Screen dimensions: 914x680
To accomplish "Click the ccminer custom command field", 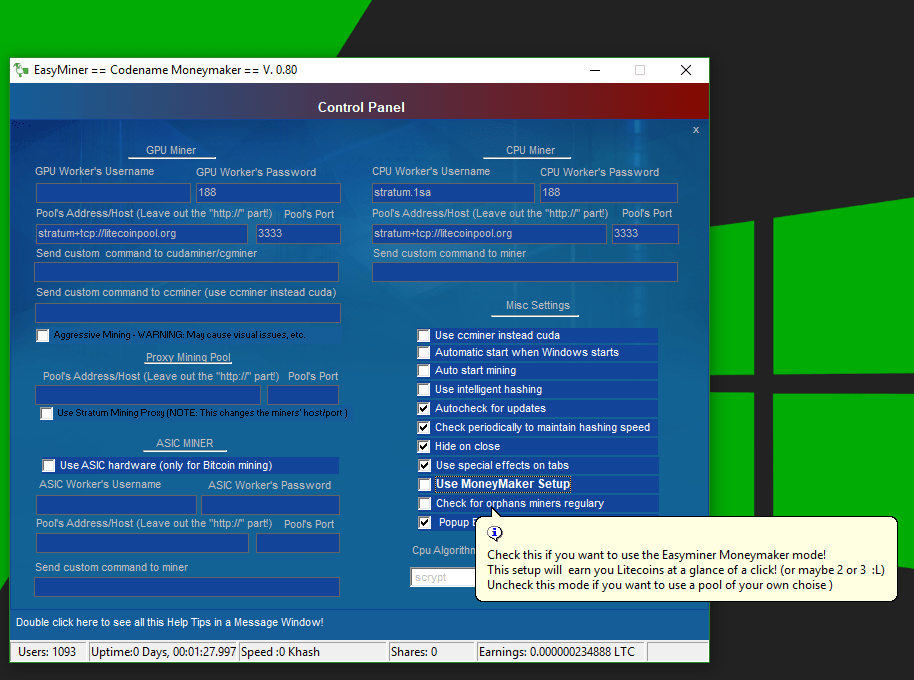I will [188, 313].
